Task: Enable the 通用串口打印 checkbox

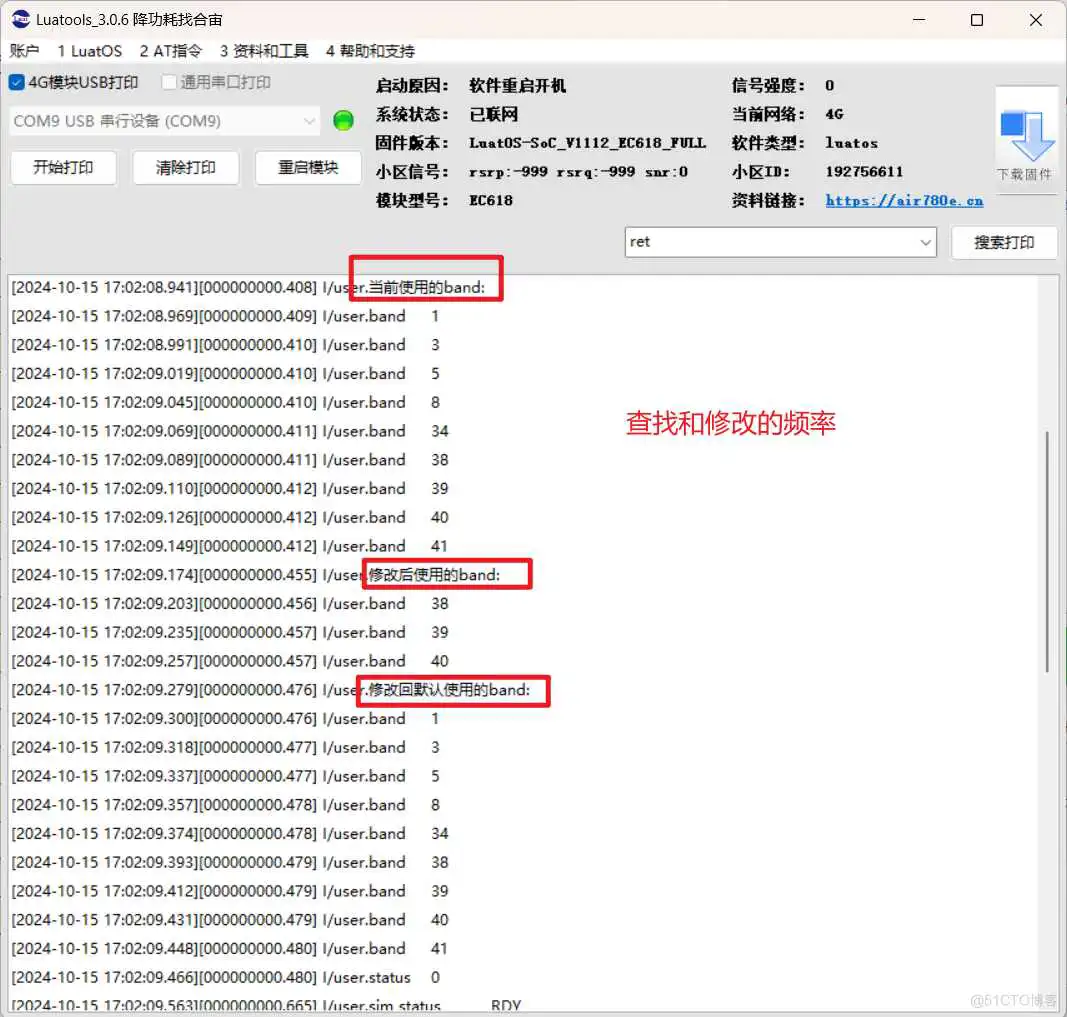Action: pyautogui.click(x=167, y=83)
